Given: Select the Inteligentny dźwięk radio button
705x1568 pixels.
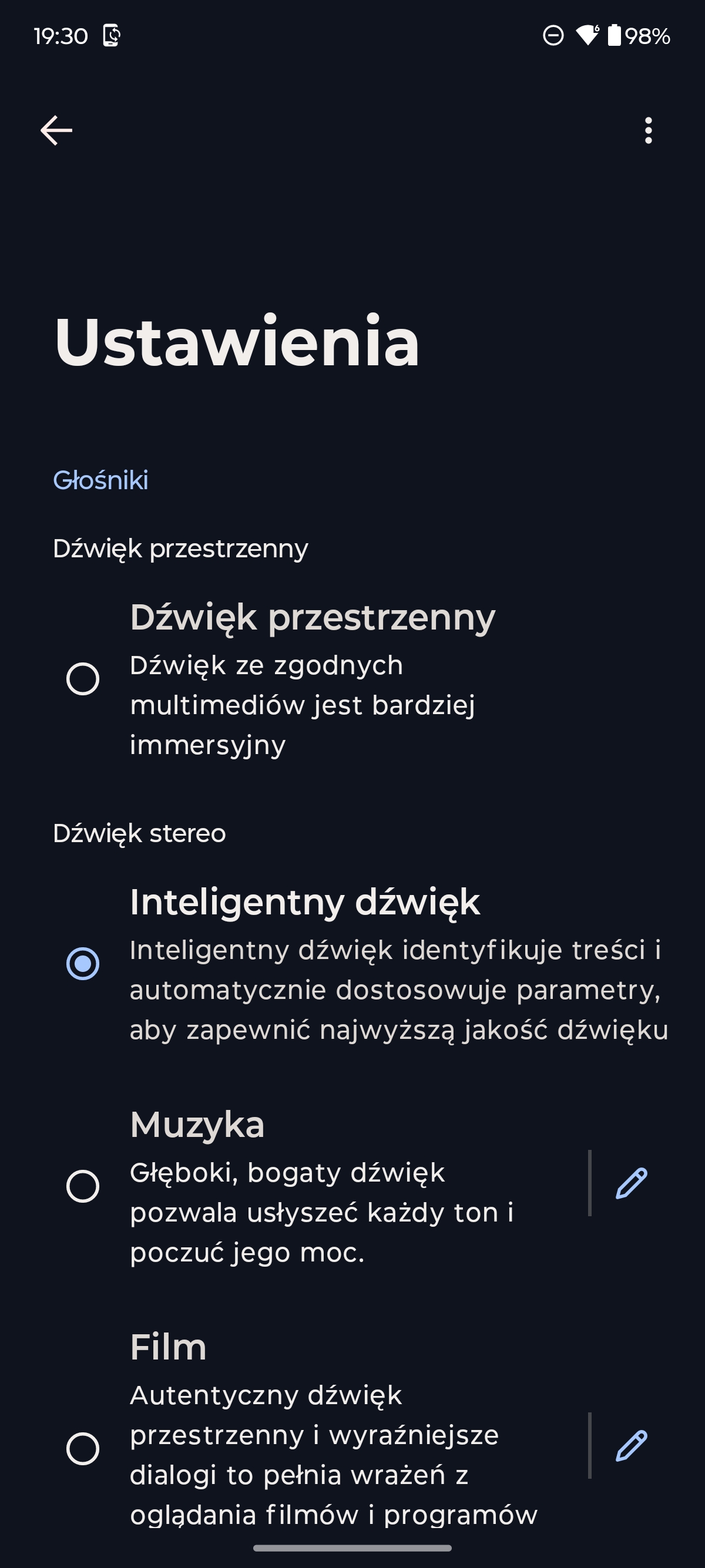Looking at the screenshot, I should [x=83, y=964].
